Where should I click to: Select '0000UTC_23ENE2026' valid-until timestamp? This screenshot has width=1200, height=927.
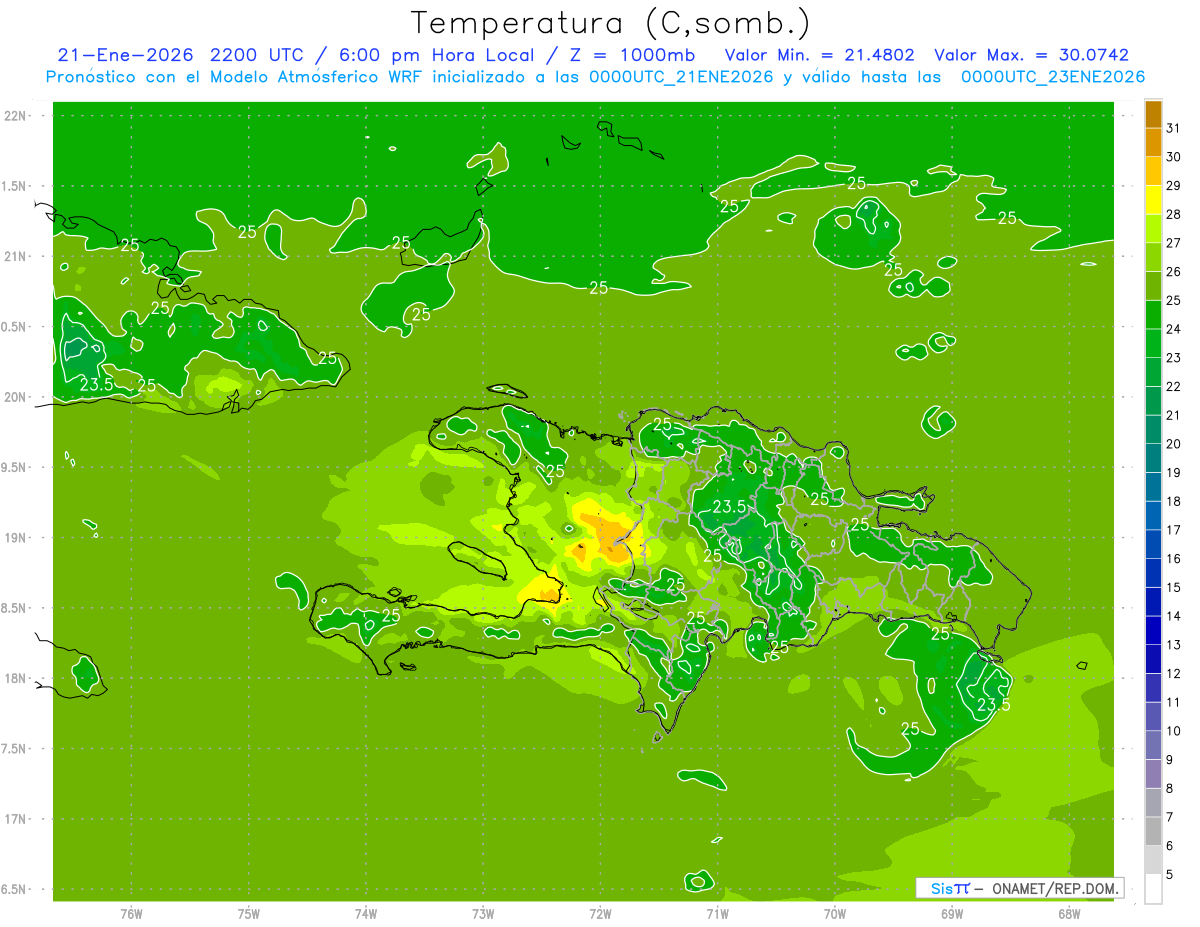(x=1052, y=77)
